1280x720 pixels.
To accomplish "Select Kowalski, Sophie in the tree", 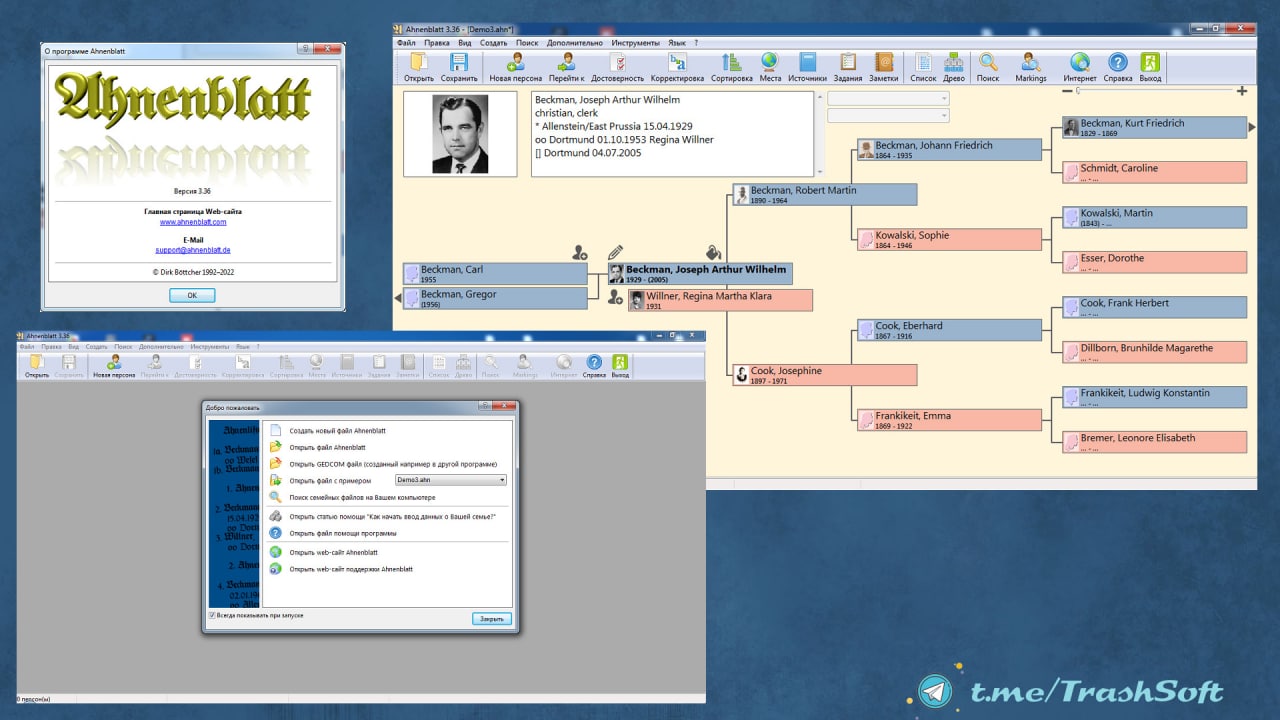I will point(949,240).
